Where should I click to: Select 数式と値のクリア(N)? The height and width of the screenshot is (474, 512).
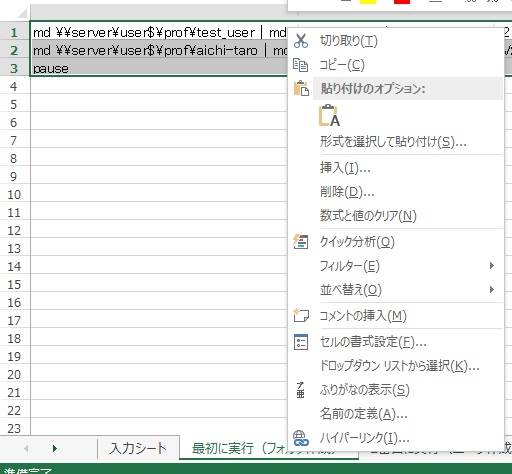[x=368, y=216]
